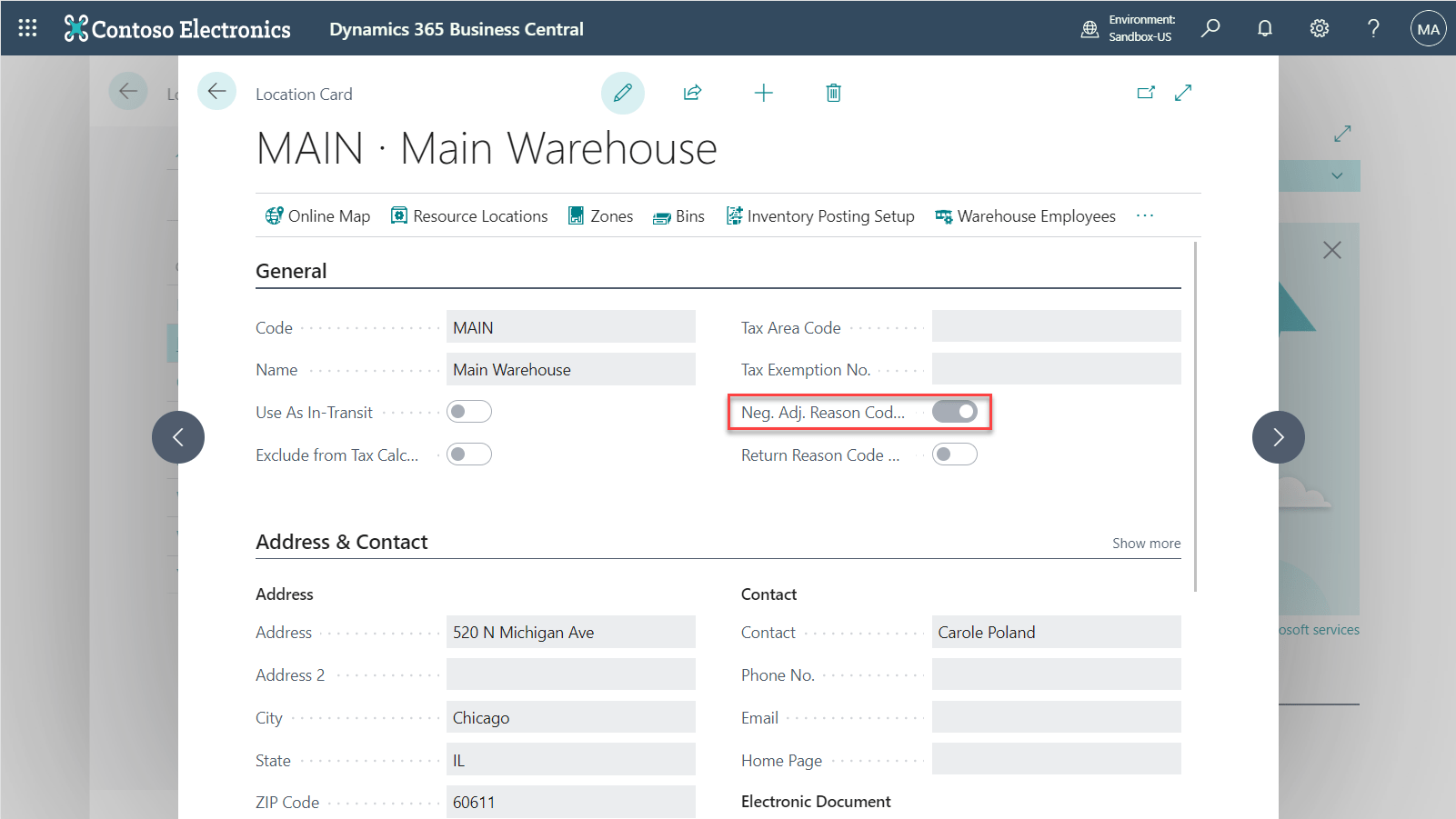The image size is (1456, 819).
Task: Open the app launcher grid
Action: pos(27,28)
